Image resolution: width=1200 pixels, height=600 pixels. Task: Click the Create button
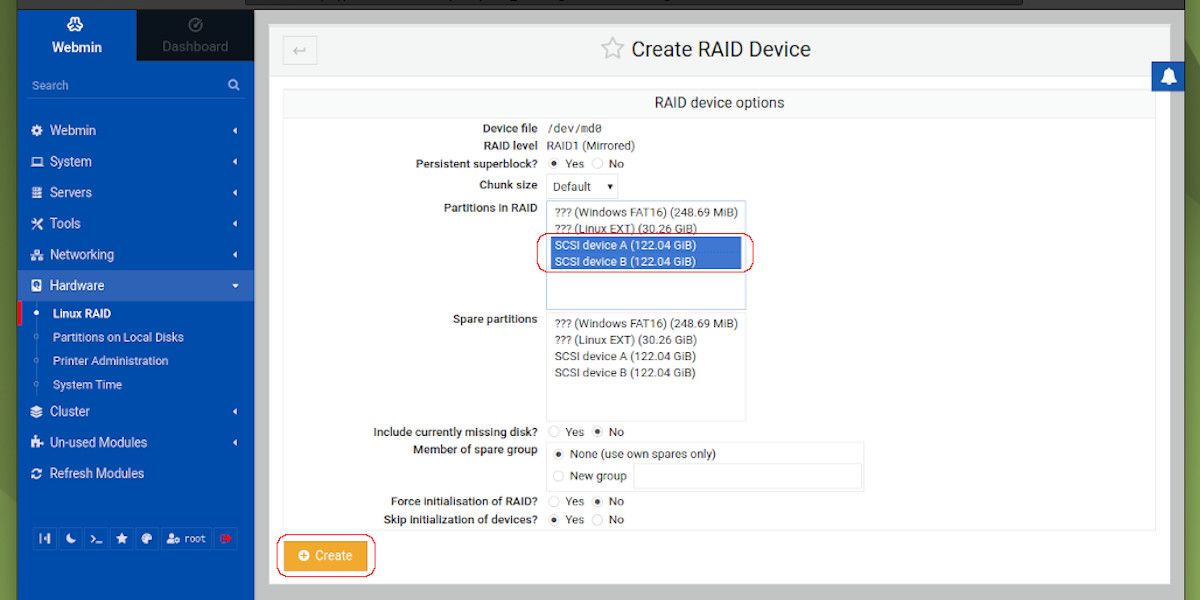click(326, 555)
